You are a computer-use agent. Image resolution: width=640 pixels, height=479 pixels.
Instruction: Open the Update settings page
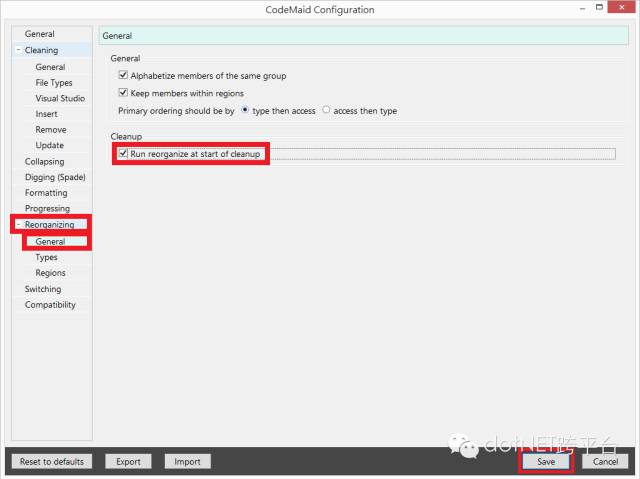point(49,145)
